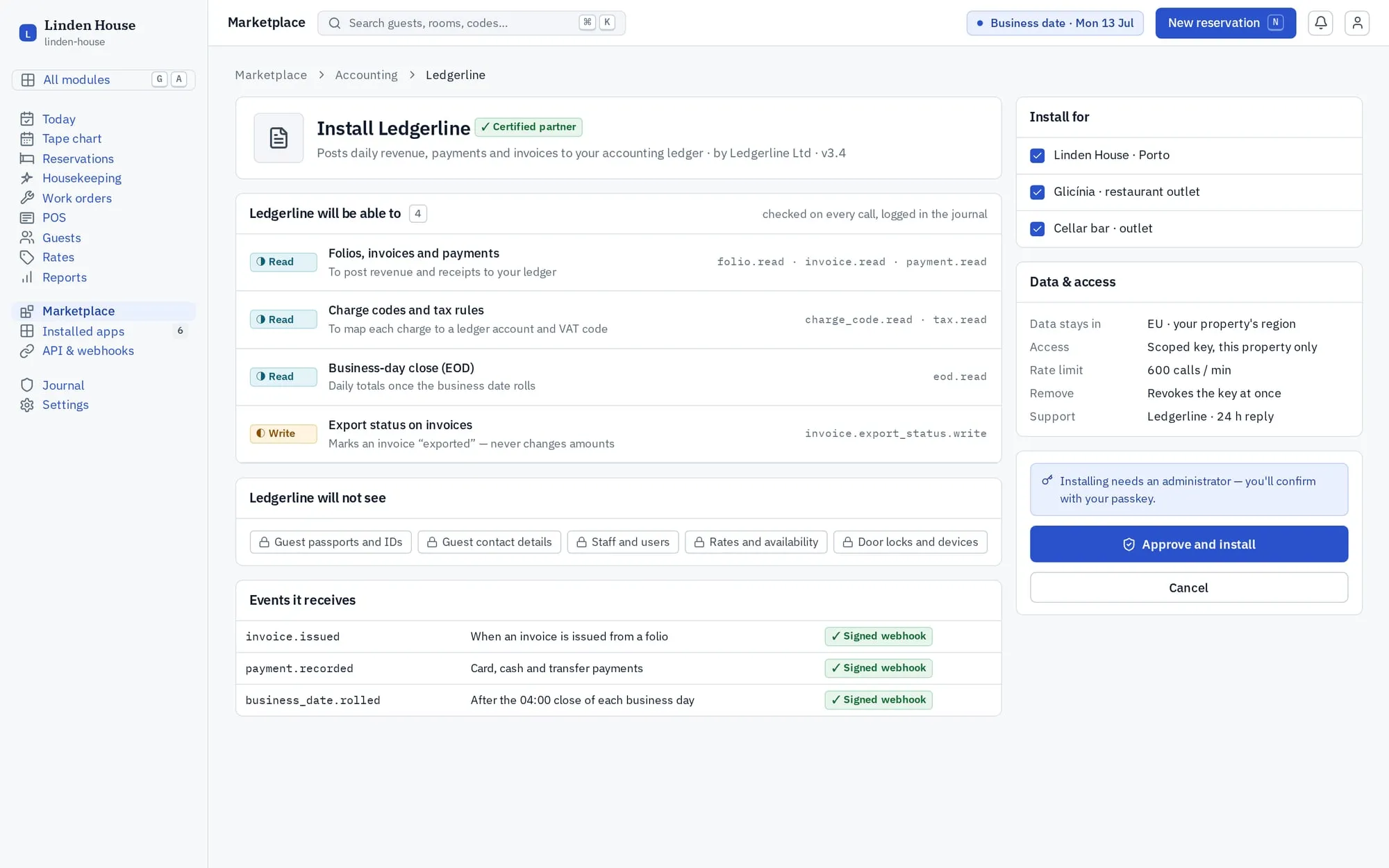Viewport: 1389px width, 868px height.
Task: Click the Housekeeping sparkle icon
Action: tap(27, 178)
